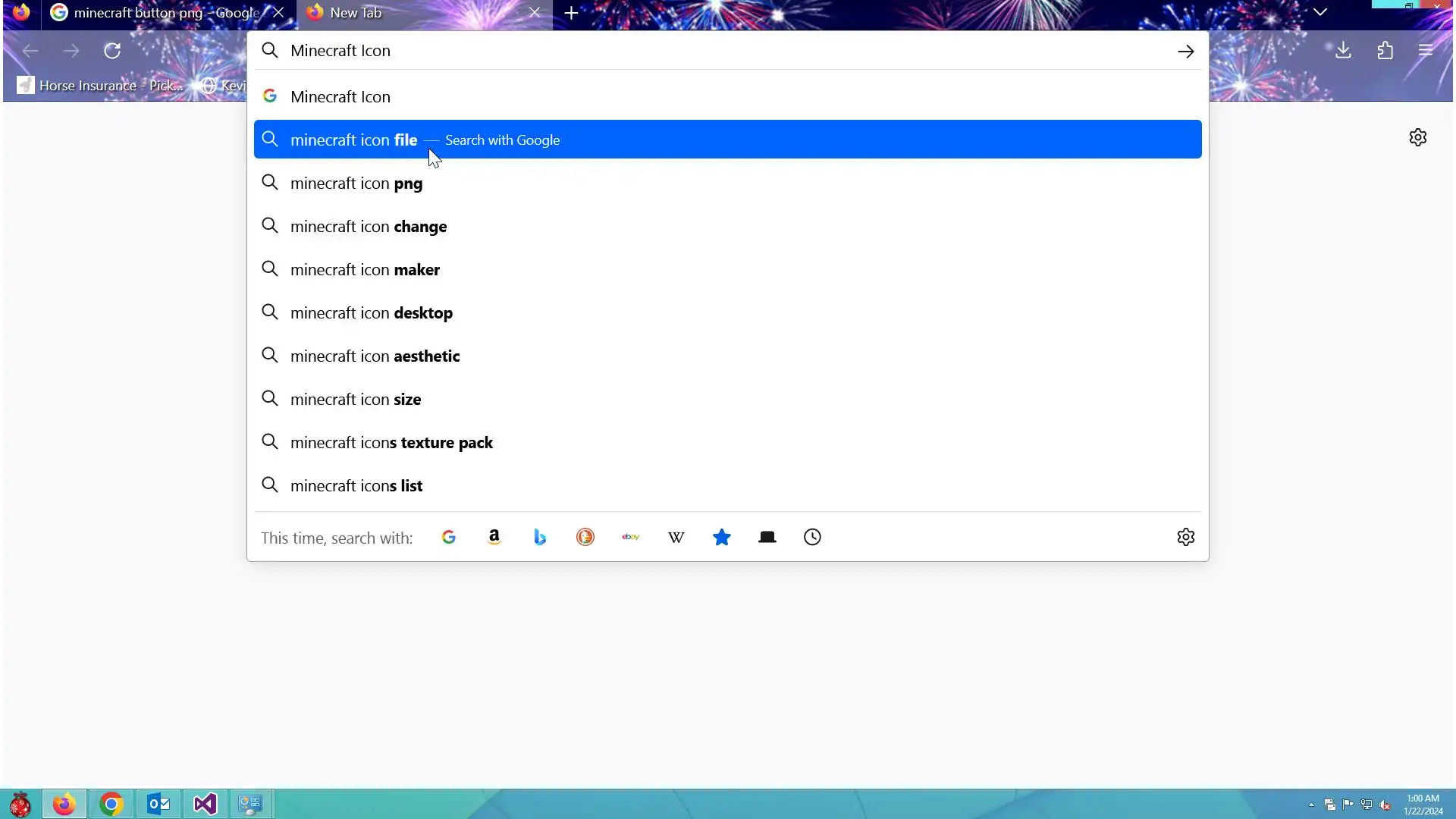Expand the list all tabs chevron

(1319, 12)
